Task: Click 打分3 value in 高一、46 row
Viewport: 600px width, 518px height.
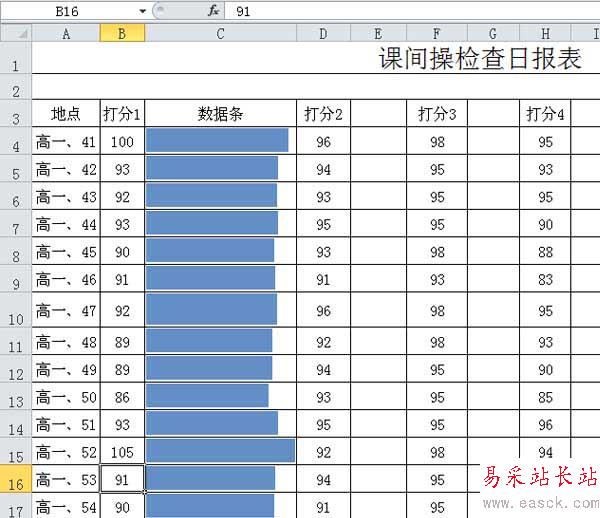Action: pos(437,279)
